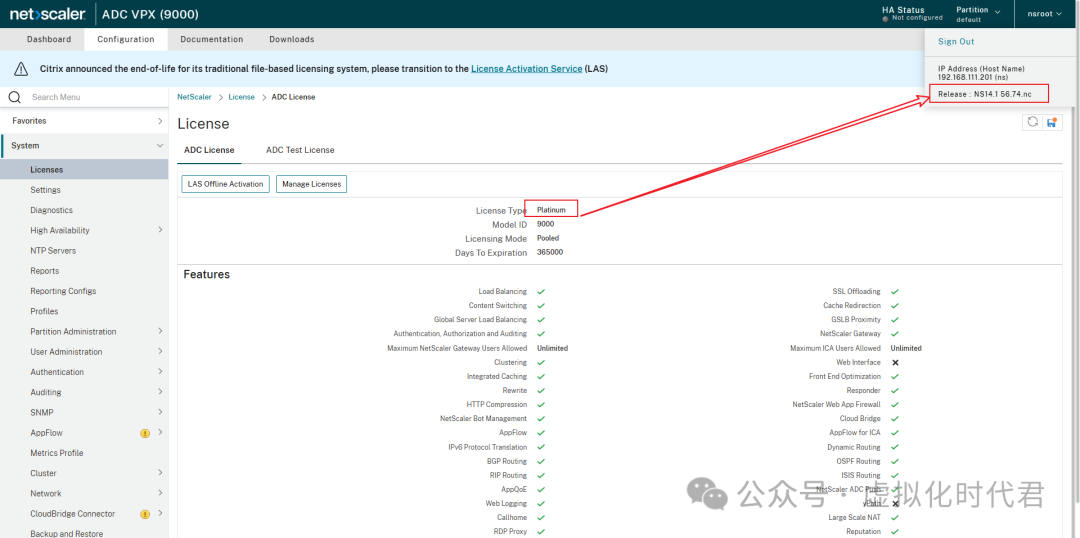This screenshot has height=538, width=1080.
Task: Click the Clustering checkmark
Action: 541,362
